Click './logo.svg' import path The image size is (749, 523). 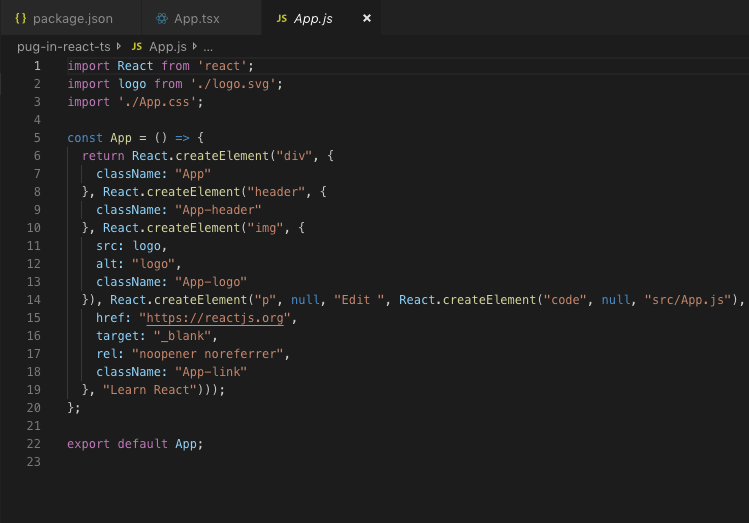(233, 84)
